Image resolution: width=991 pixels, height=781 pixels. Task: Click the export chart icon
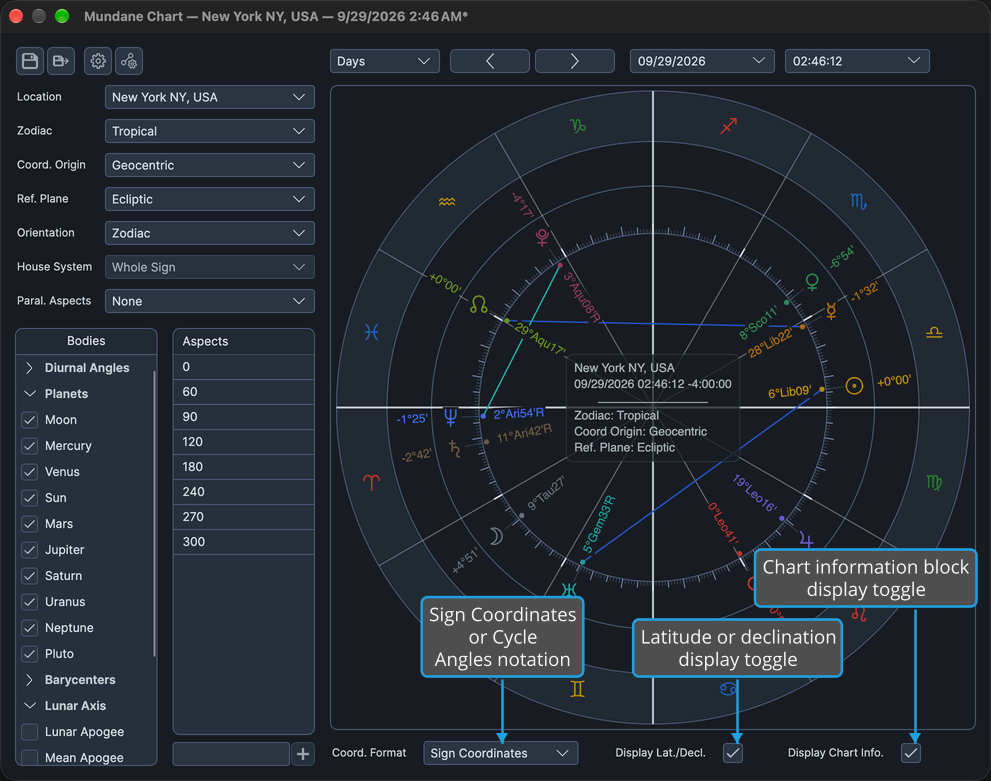click(61, 61)
